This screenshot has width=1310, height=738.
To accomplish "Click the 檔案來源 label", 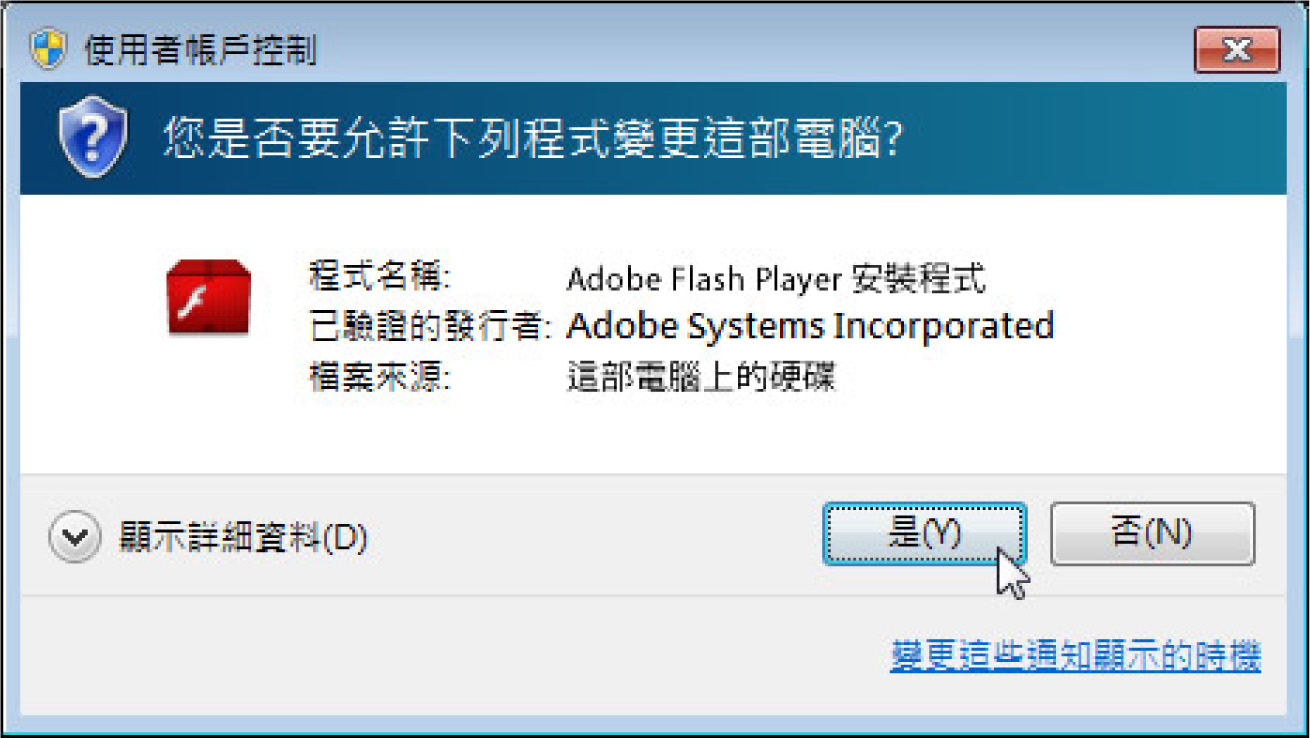I will coord(381,377).
